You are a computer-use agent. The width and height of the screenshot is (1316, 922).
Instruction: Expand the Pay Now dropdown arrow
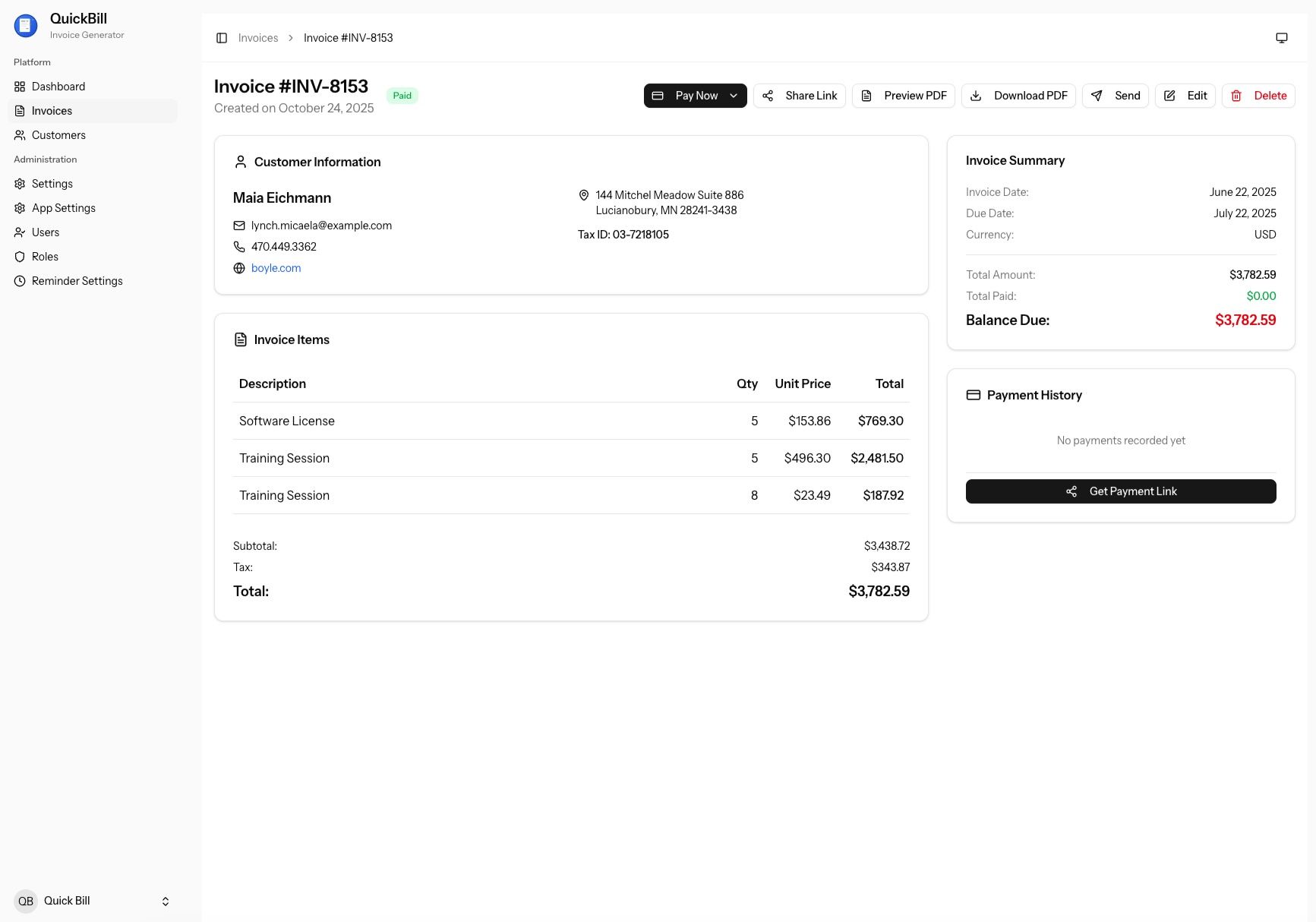click(x=734, y=96)
